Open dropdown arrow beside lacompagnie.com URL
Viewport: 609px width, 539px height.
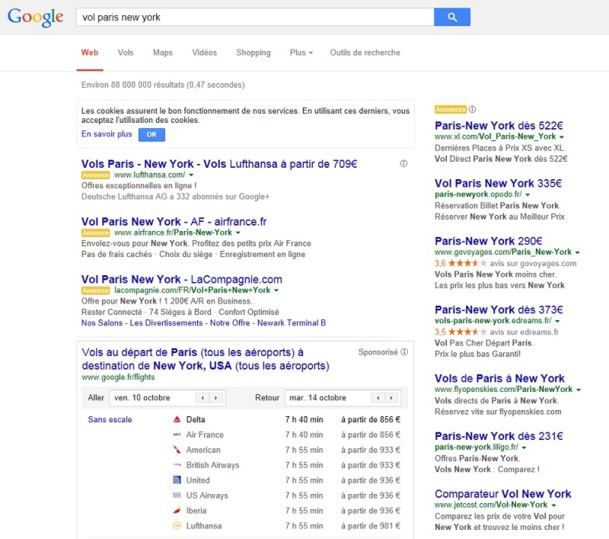pyautogui.click(x=276, y=290)
